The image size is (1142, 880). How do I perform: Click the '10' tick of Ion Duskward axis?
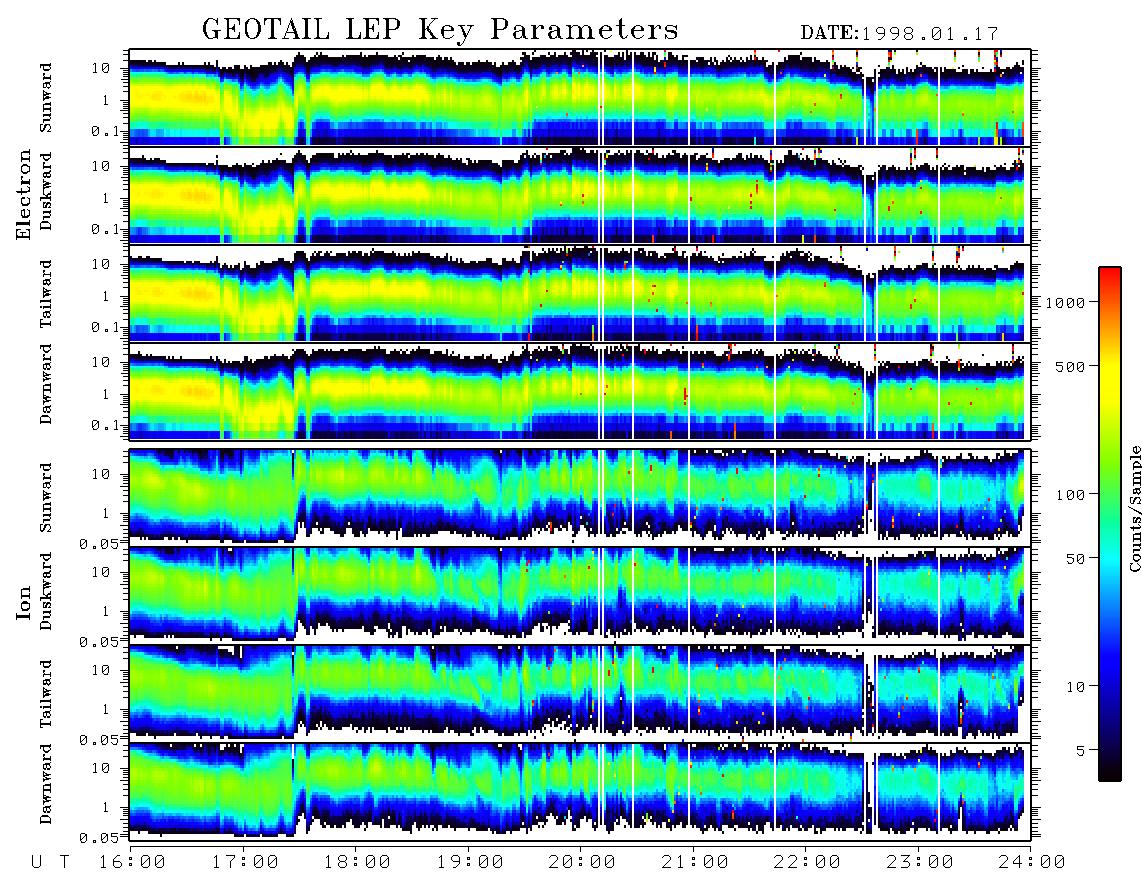tap(101, 573)
